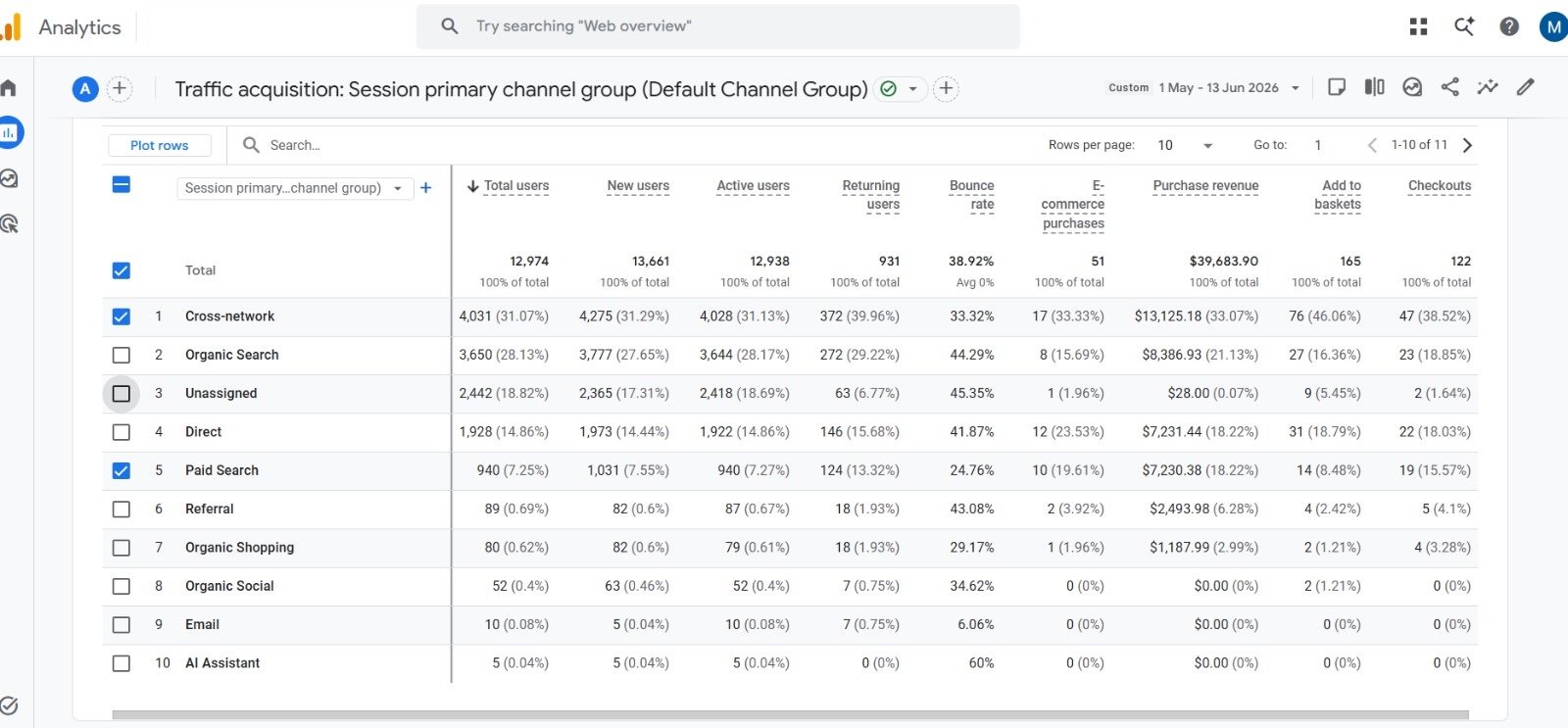Open the compare view columns icon
The image size is (1568, 728).
point(1374,87)
